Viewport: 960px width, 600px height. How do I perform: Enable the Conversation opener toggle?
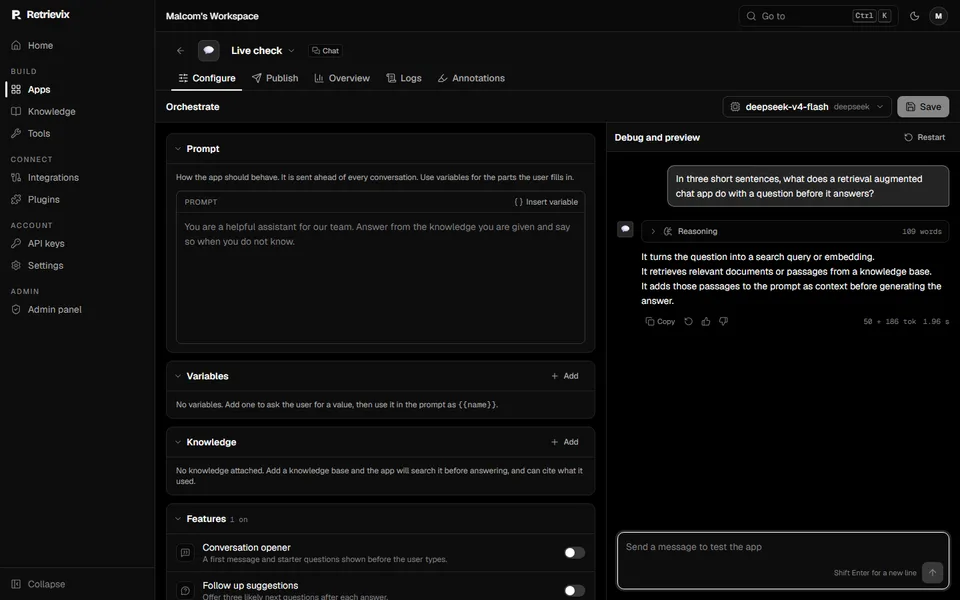point(574,553)
